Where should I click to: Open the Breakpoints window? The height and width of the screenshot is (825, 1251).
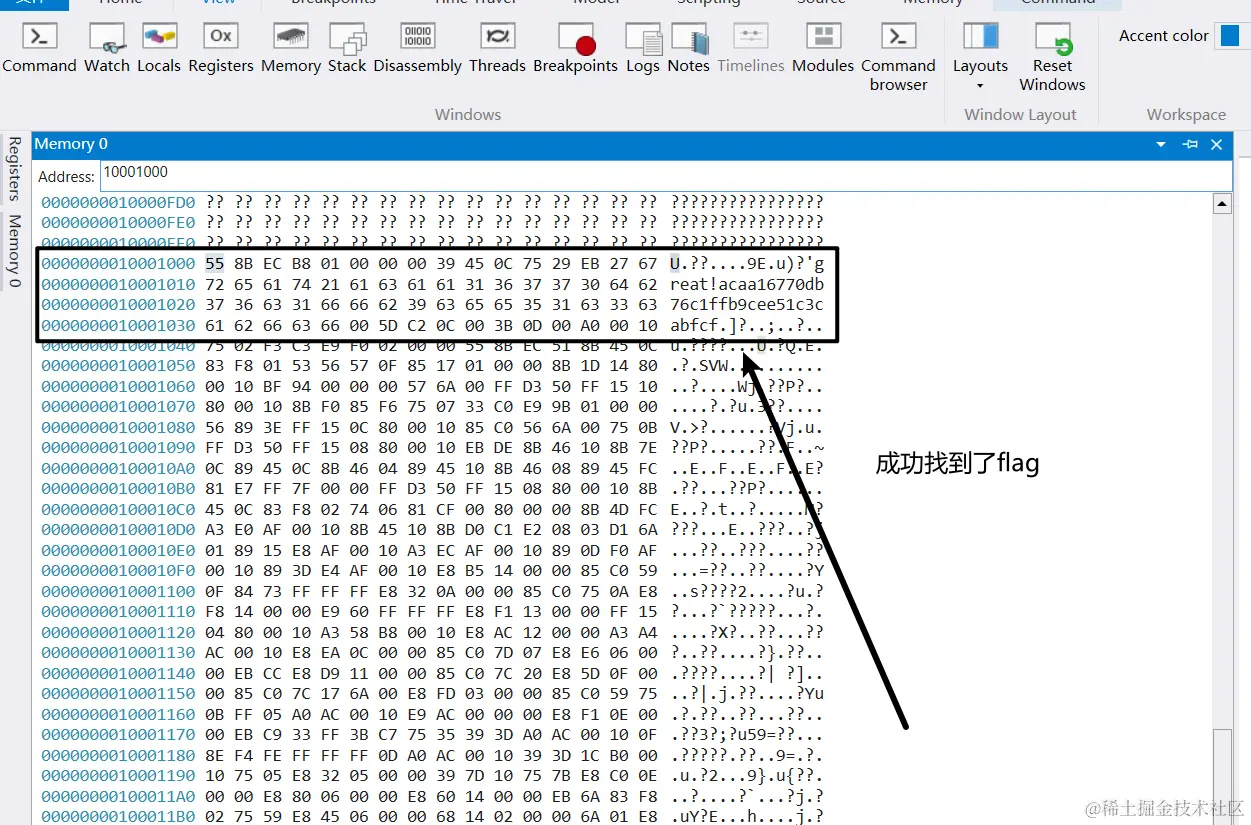coord(575,48)
